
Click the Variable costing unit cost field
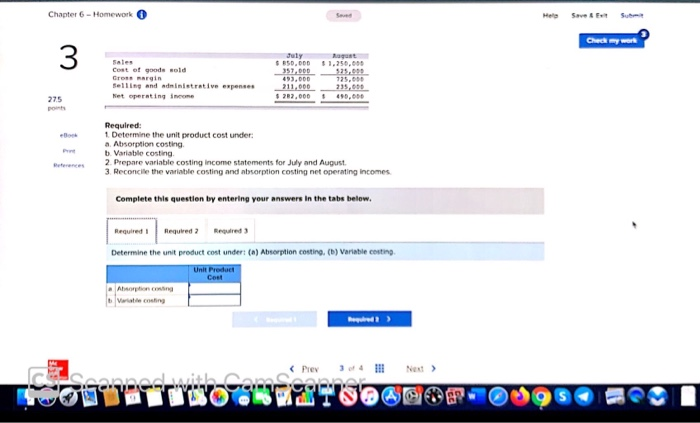[x=215, y=300]
